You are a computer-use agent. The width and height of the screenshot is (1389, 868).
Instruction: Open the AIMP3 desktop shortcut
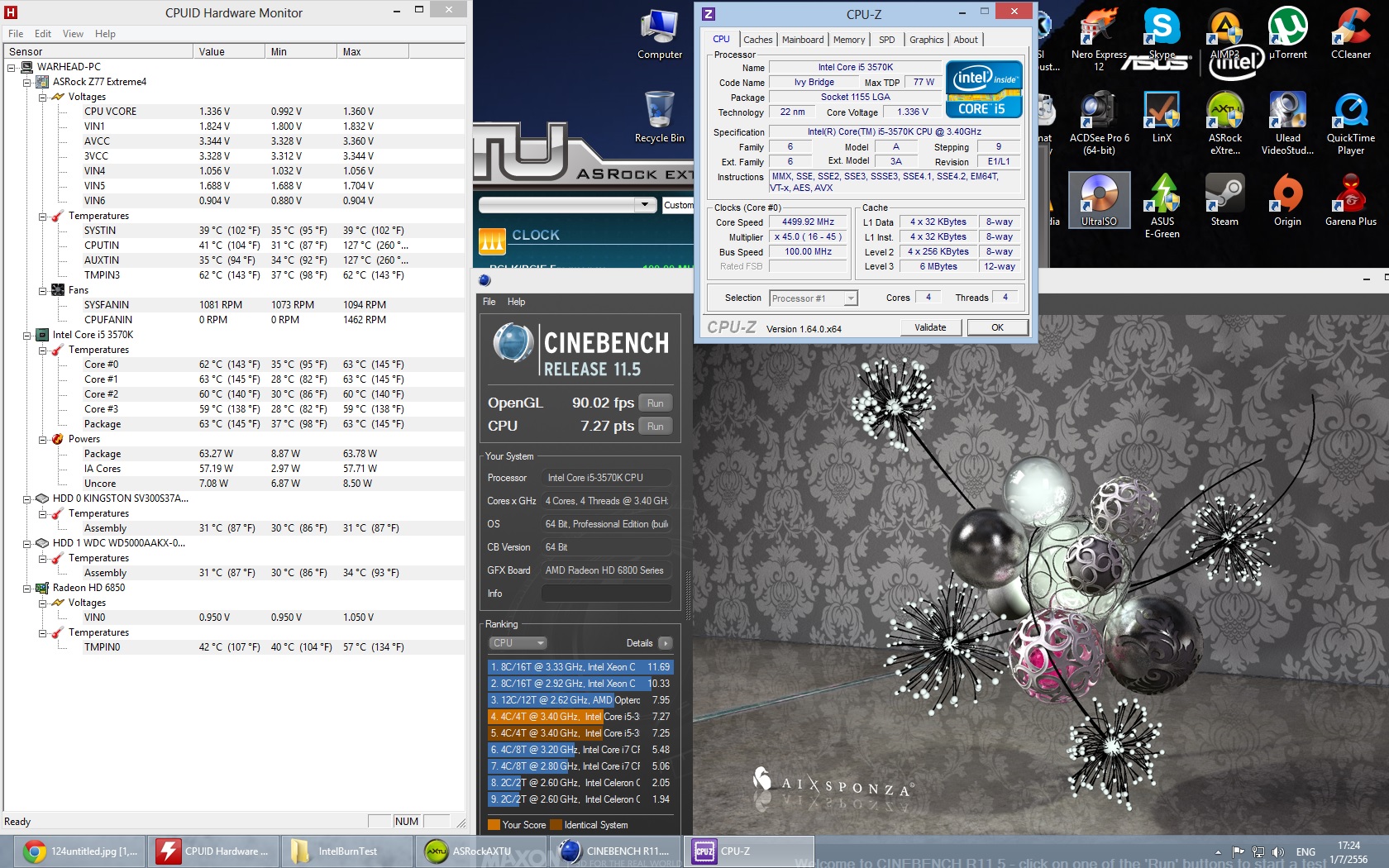pyautogui.click(x=1224, y=34)
